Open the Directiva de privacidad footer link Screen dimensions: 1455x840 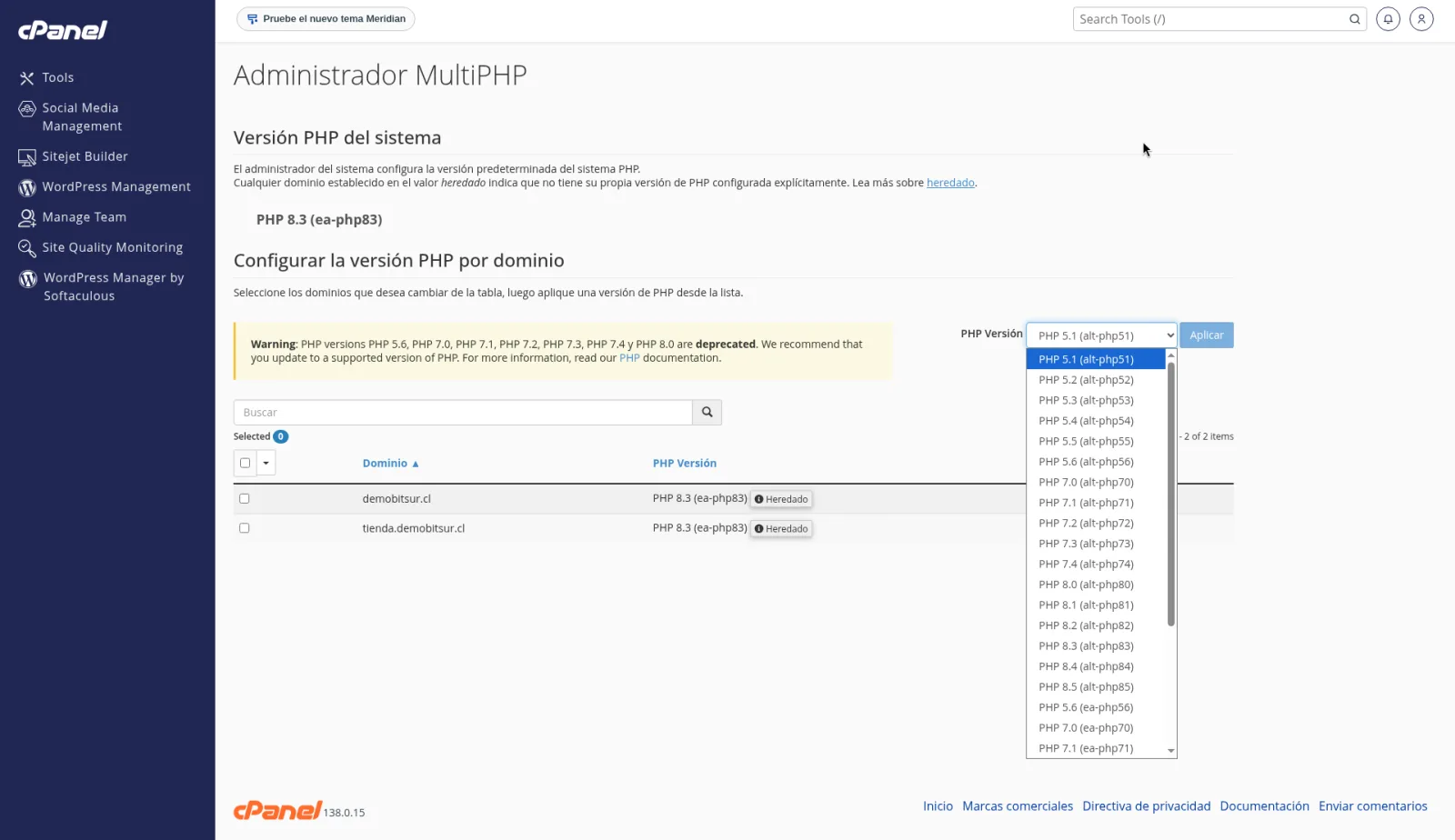(x=1147, y=806)
